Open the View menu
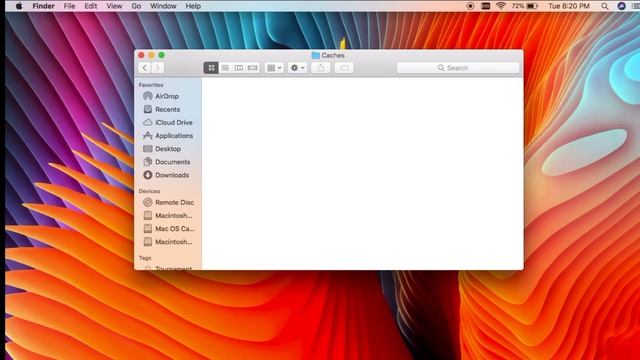 (114, 6)
